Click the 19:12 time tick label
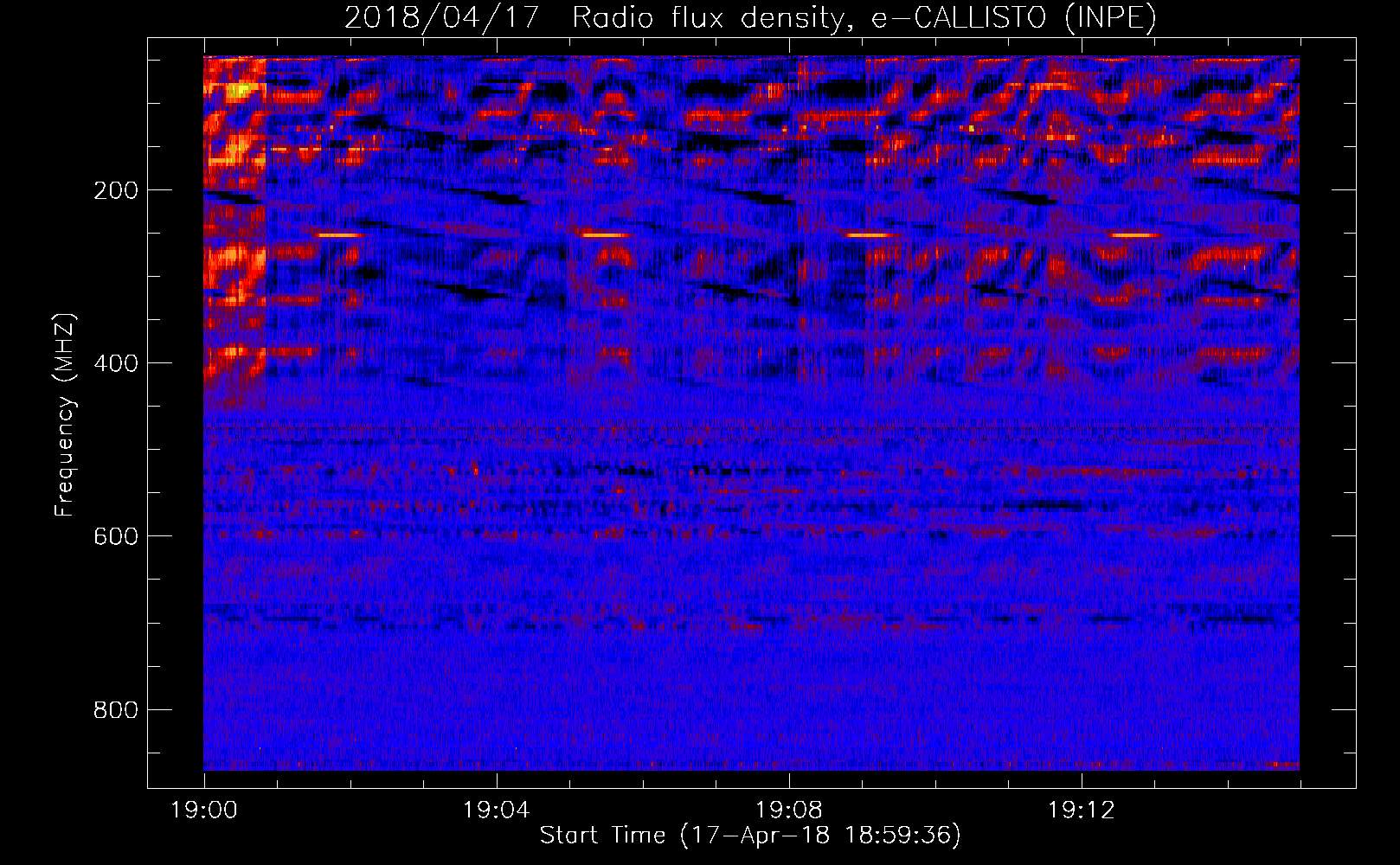Screen dimensions: 1400x865 [x=1081, y=811]
